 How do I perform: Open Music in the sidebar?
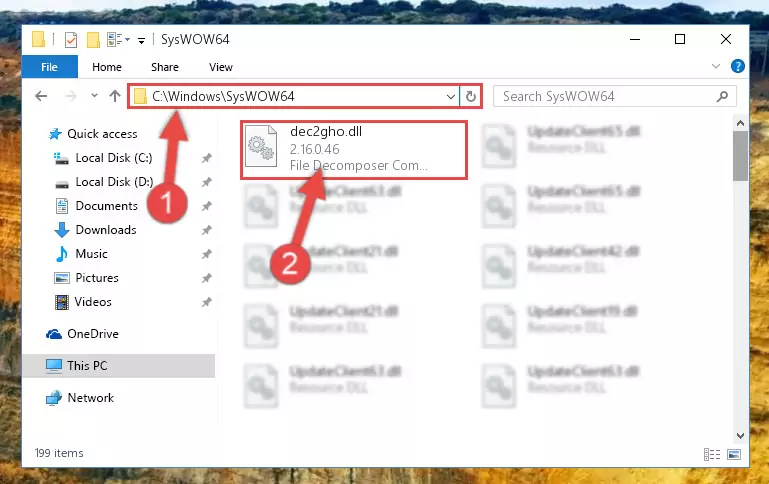[91, 254]
